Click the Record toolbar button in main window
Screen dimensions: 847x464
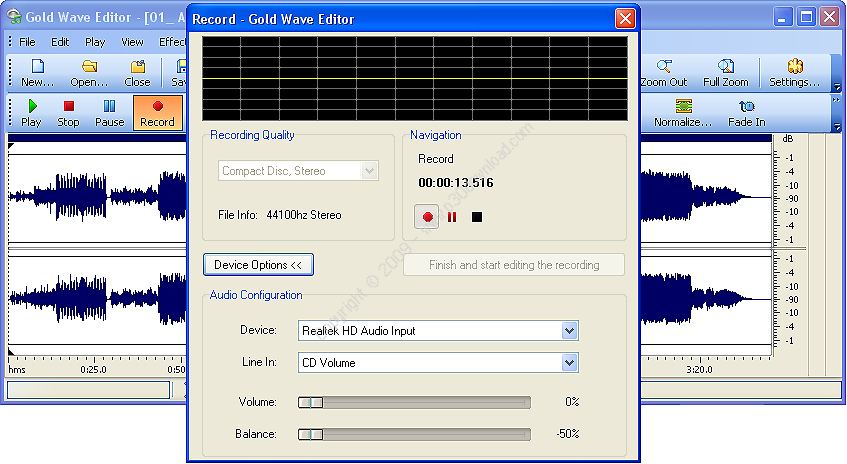tap(157, 113)
